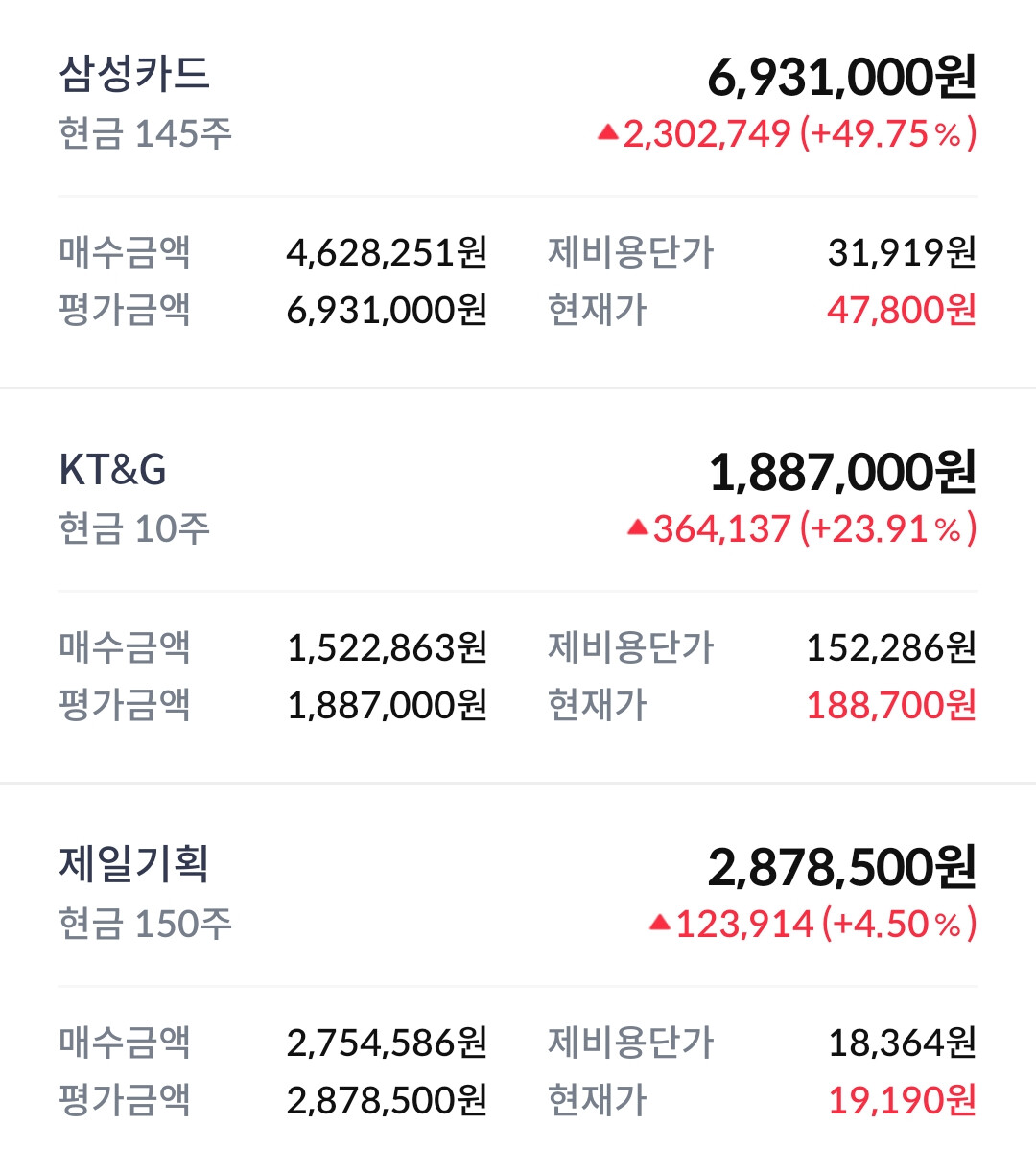The image size is (1036, 1172).
Task: Open the 제일기획 stock name
Action: point(134,864)
